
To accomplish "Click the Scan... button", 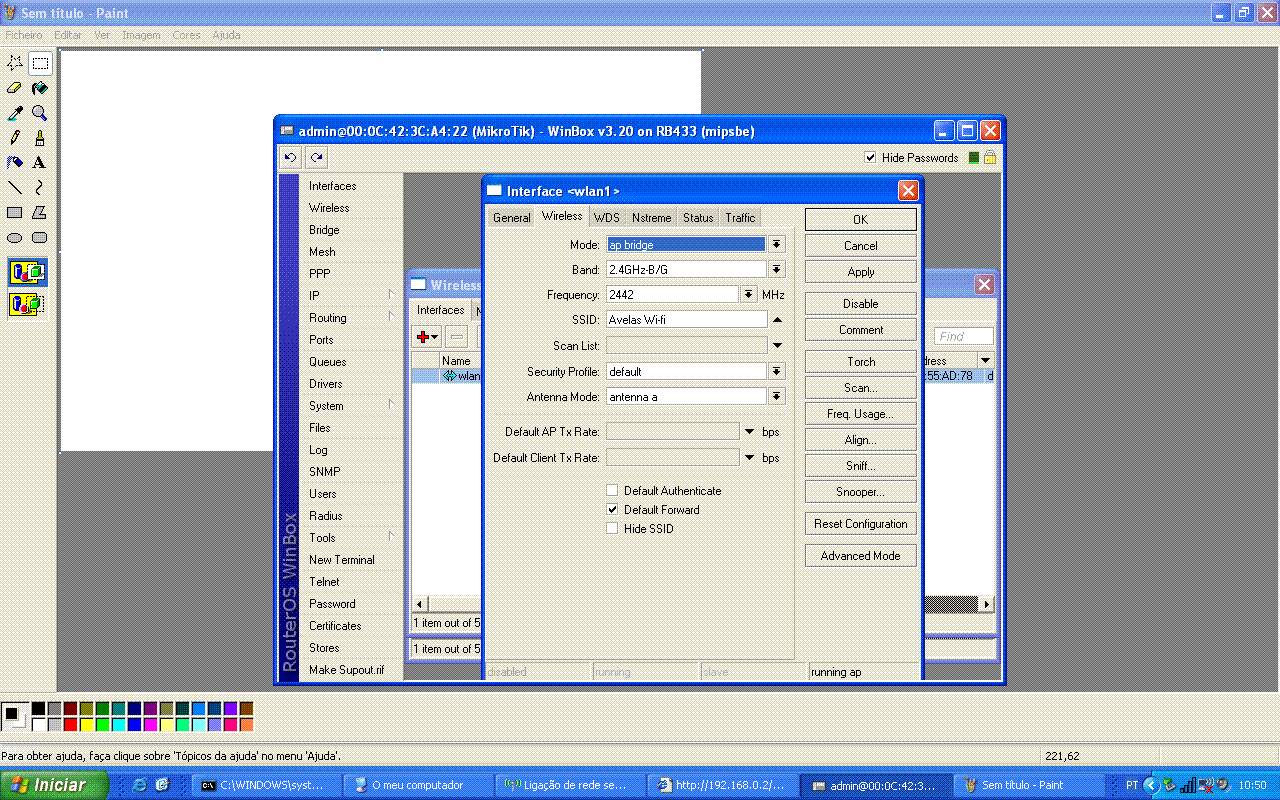I will (861, 388).
